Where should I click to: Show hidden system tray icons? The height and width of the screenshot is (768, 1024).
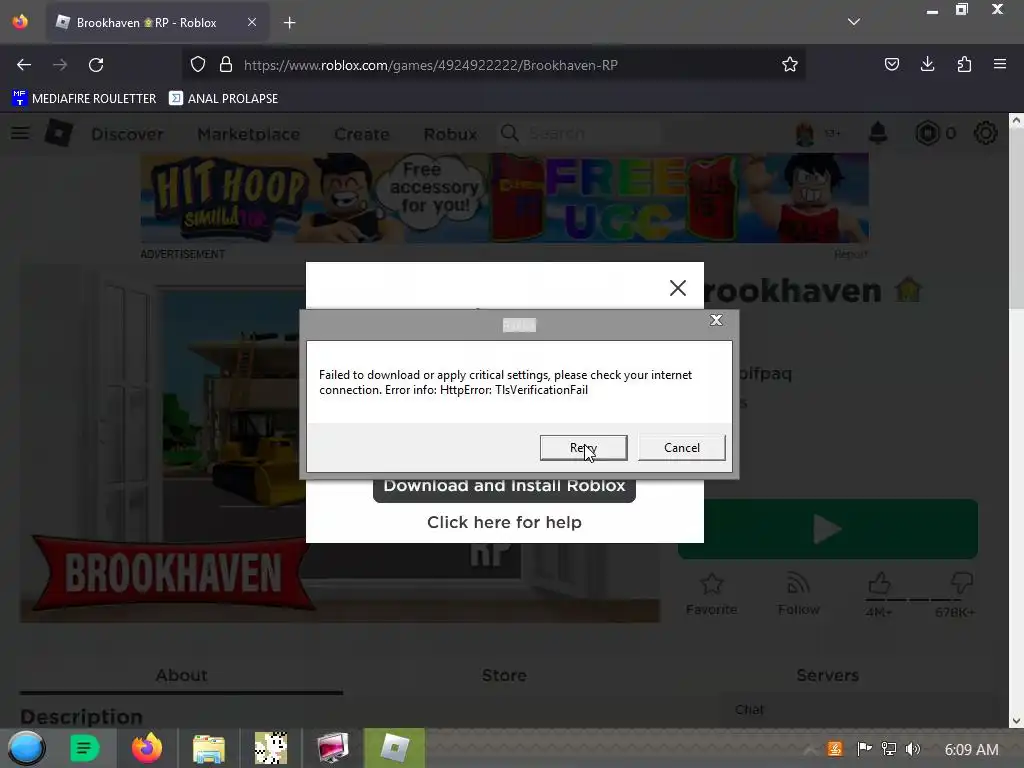click(809, 750)
